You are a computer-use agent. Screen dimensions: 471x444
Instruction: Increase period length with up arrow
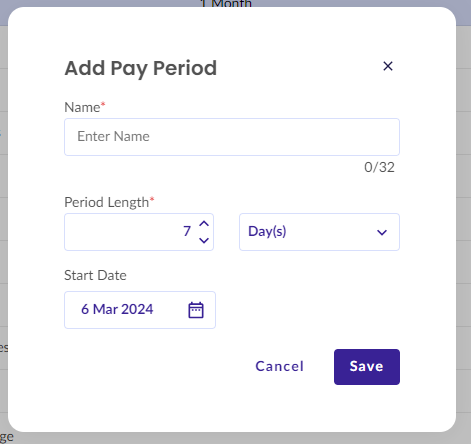point(204,224)
